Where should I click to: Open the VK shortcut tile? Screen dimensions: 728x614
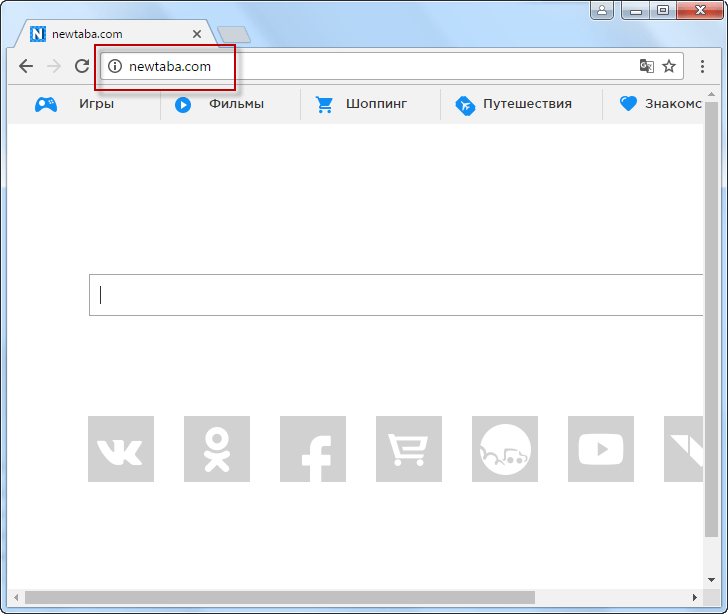(121, 449)
